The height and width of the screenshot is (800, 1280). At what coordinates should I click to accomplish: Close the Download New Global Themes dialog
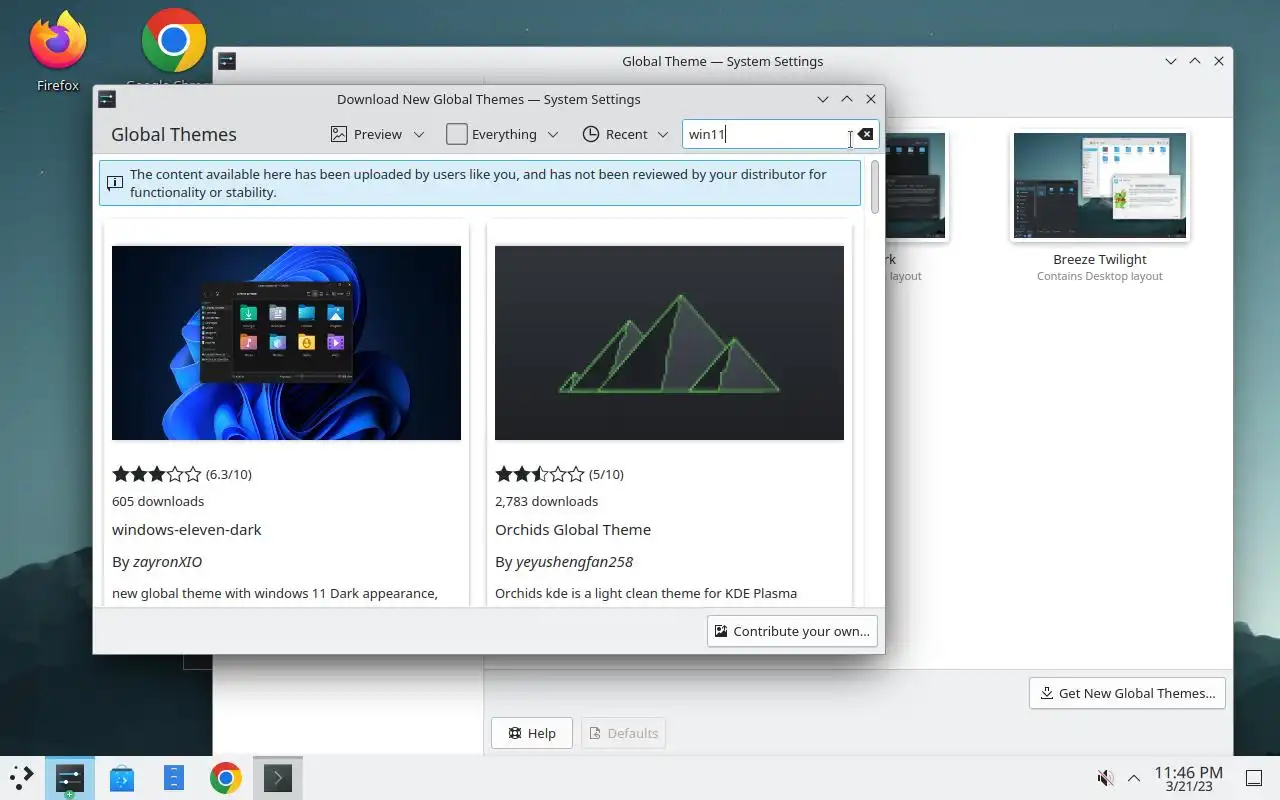click(870, 99)
